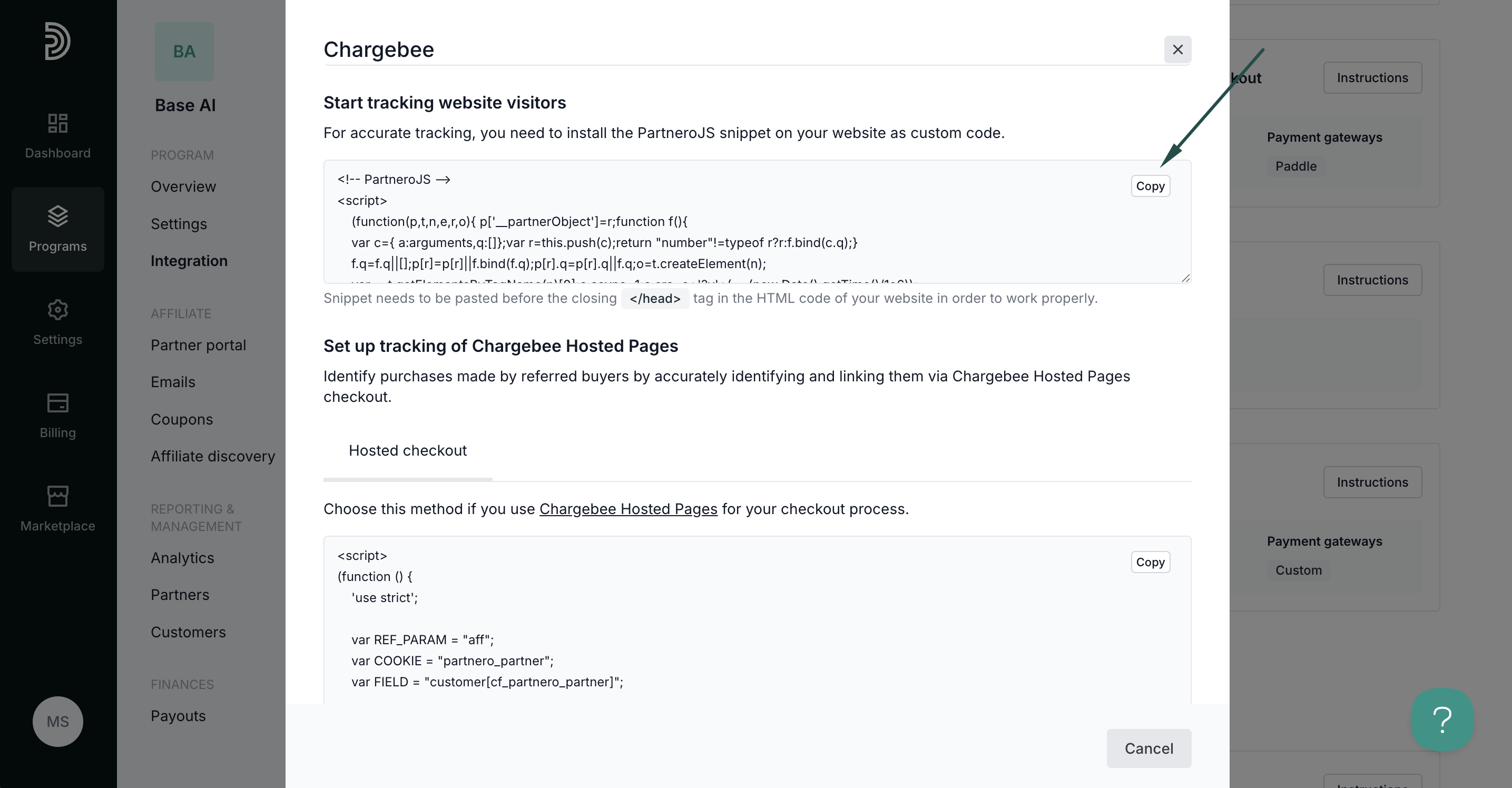
Task: Open the Partner portal menu item
Action: (199, 345)
